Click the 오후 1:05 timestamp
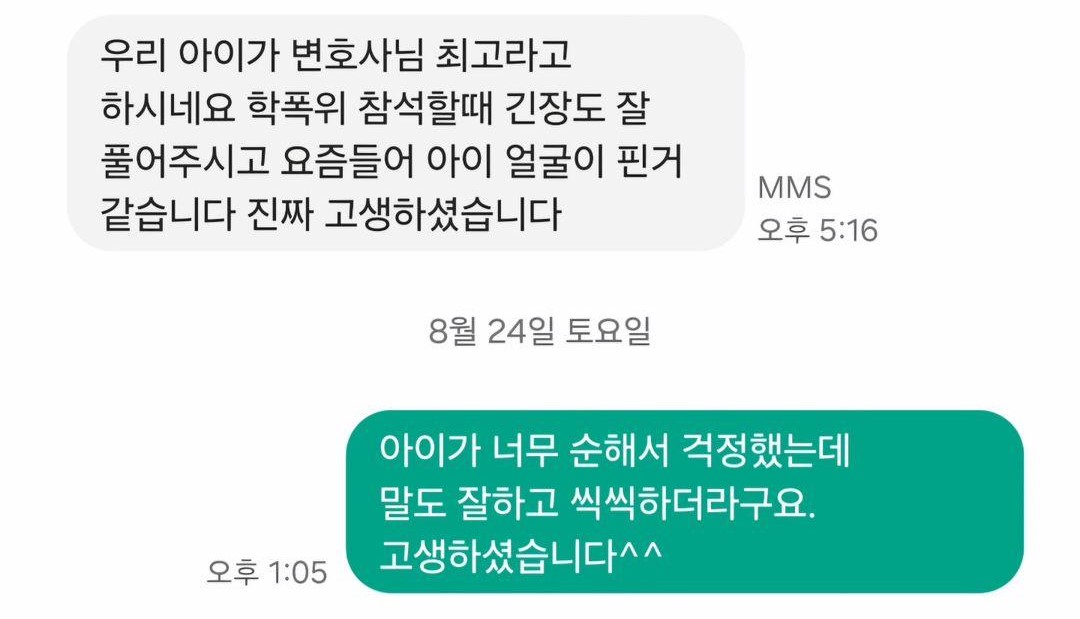The image size is (1080, 619). [267, 572]
